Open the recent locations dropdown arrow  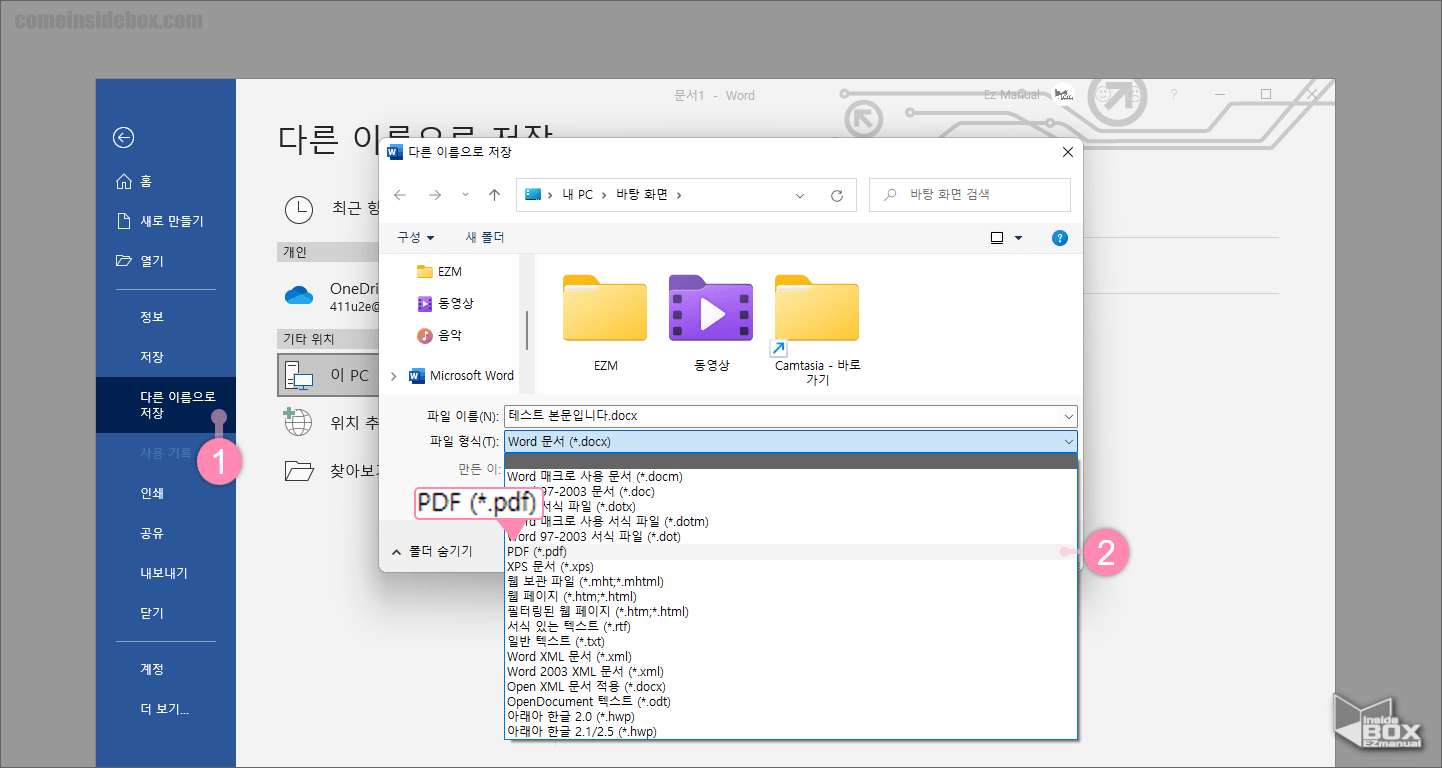coord(465,195)
